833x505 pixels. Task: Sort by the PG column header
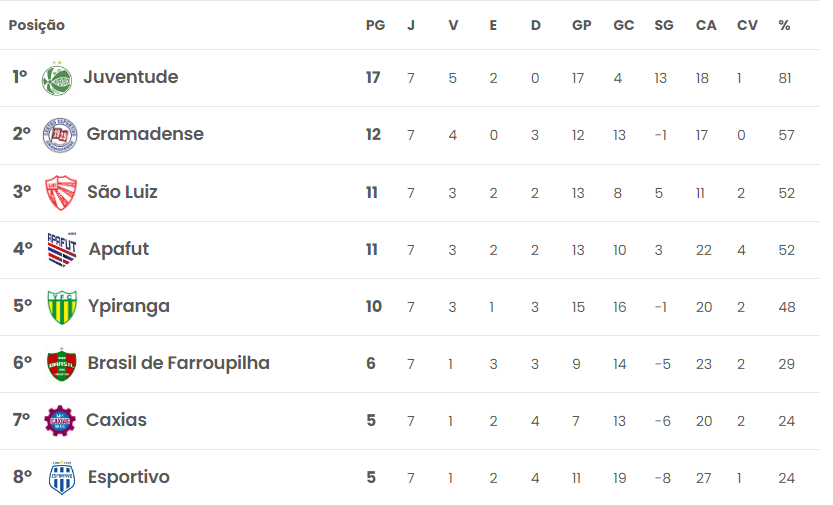click(x=375, y=25)
